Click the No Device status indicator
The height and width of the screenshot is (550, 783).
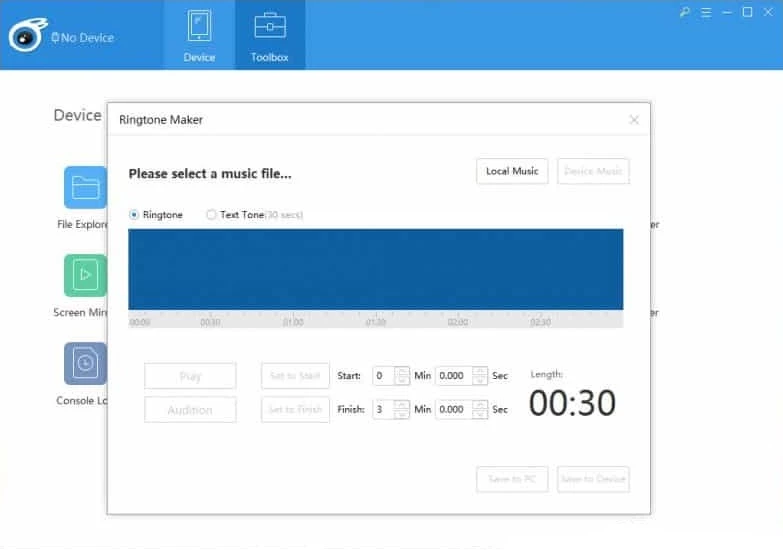tap(82, 38)
